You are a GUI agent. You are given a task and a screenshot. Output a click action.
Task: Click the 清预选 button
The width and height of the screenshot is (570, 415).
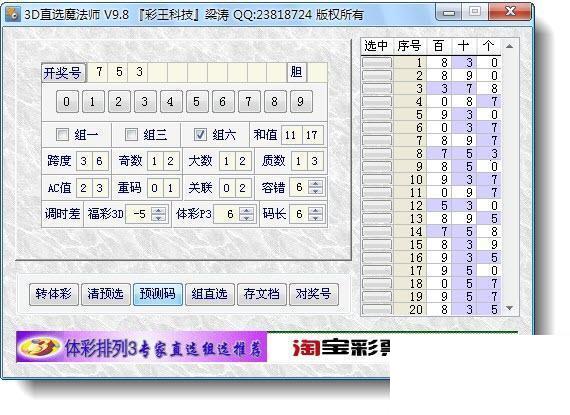pos(106,294)
